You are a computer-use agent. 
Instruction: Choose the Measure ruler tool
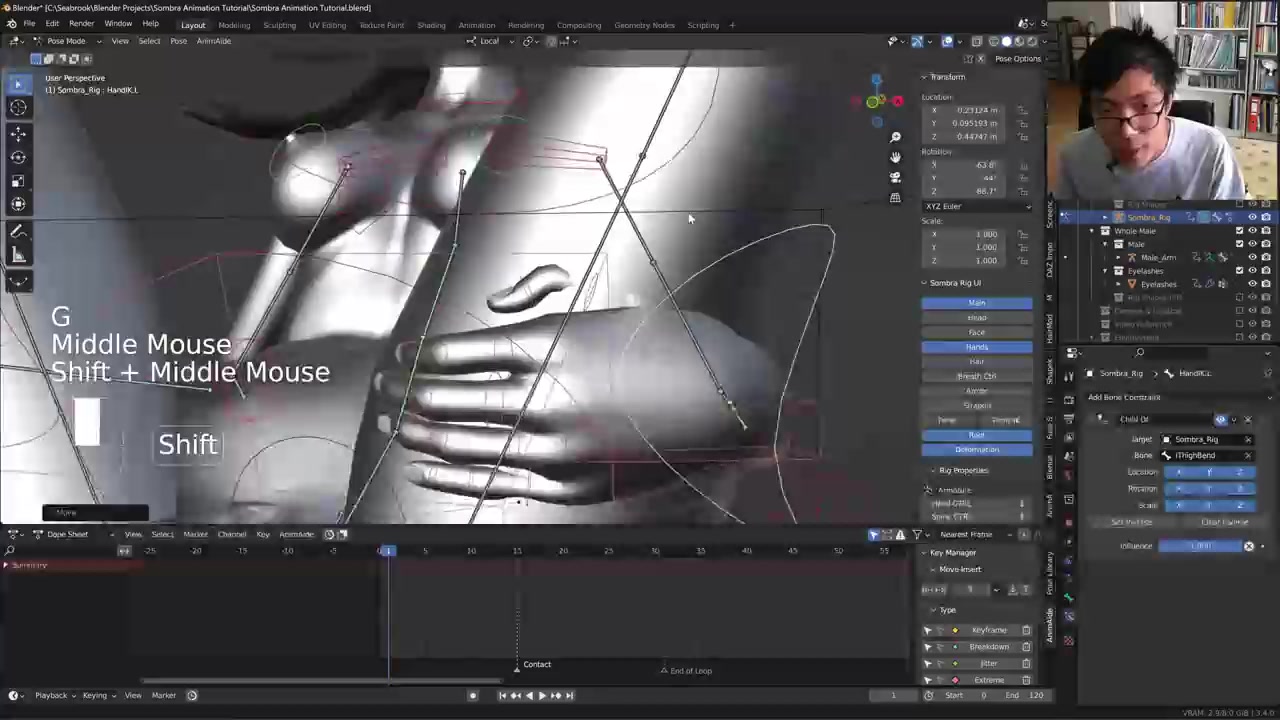(18, 256)
